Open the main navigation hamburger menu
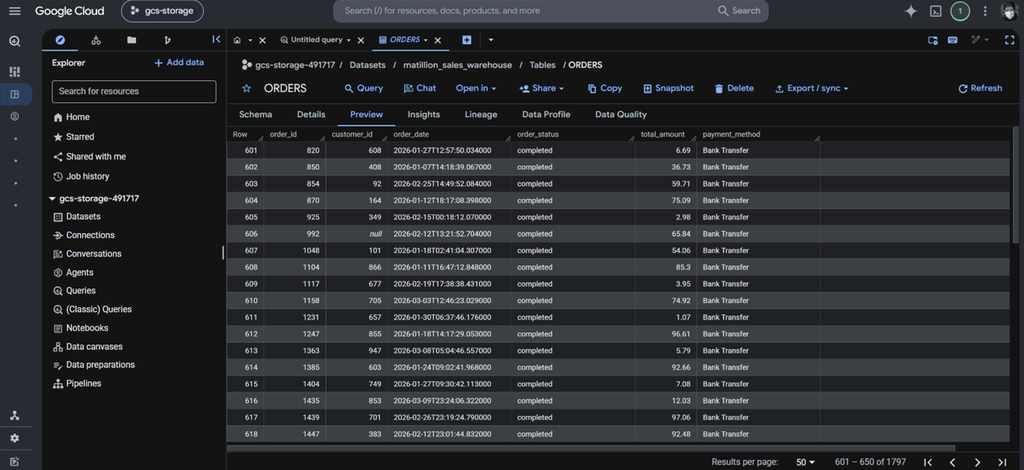This screenshot has width=1024, height=470. point(14,11)
